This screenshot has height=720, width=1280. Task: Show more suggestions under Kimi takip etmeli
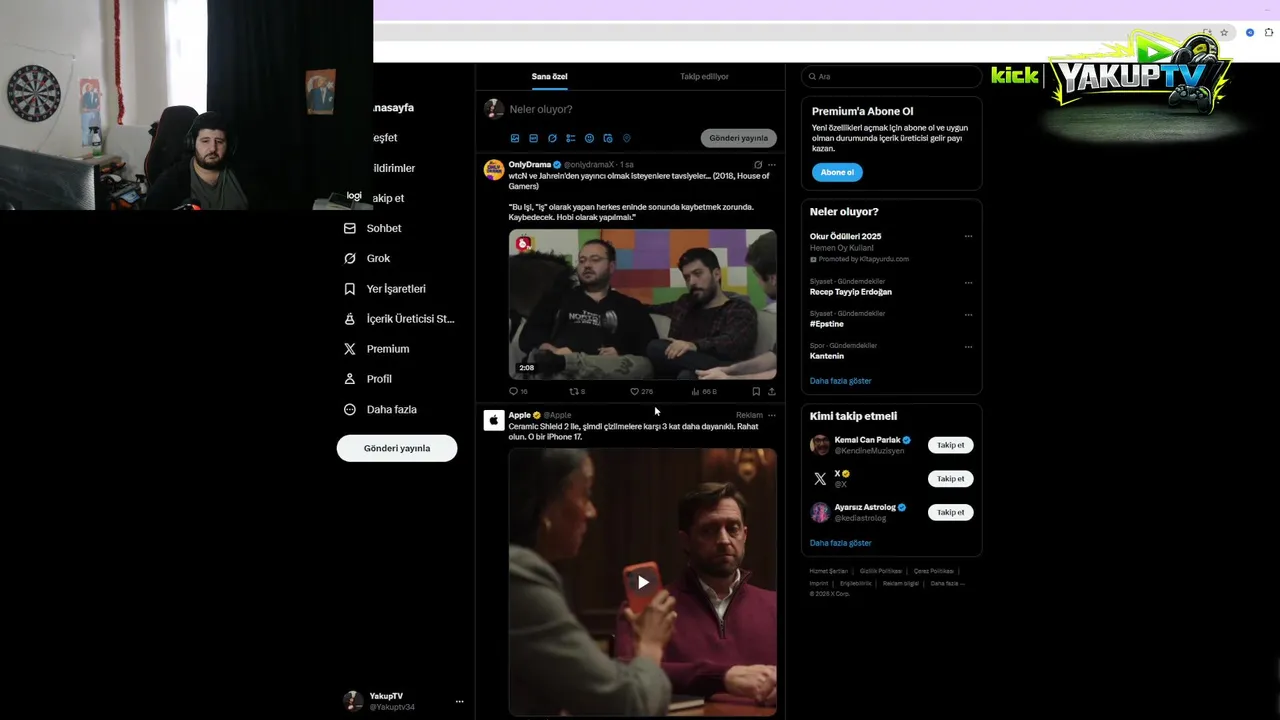[840, 543]
